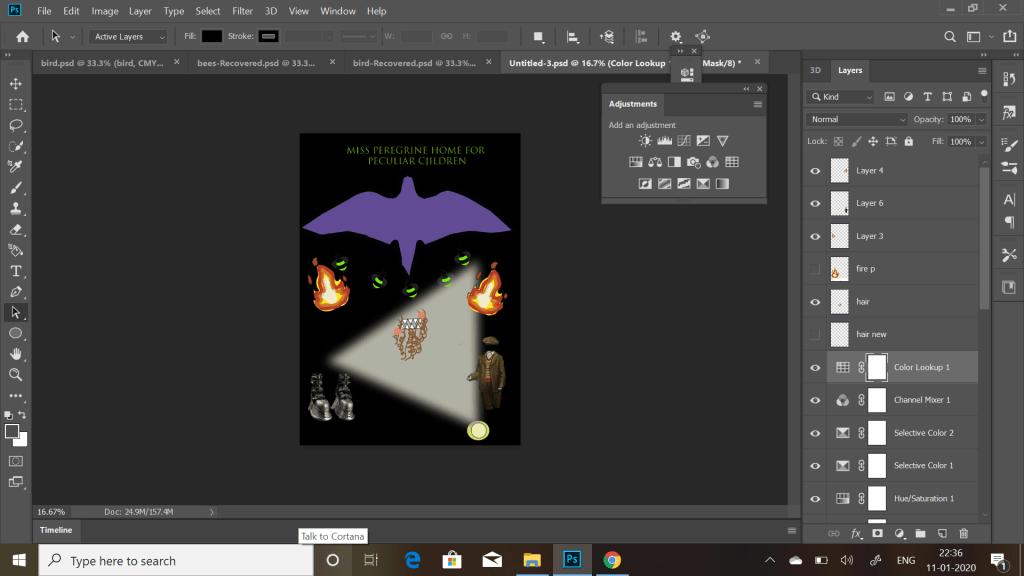Open the Filter menu

242,11
